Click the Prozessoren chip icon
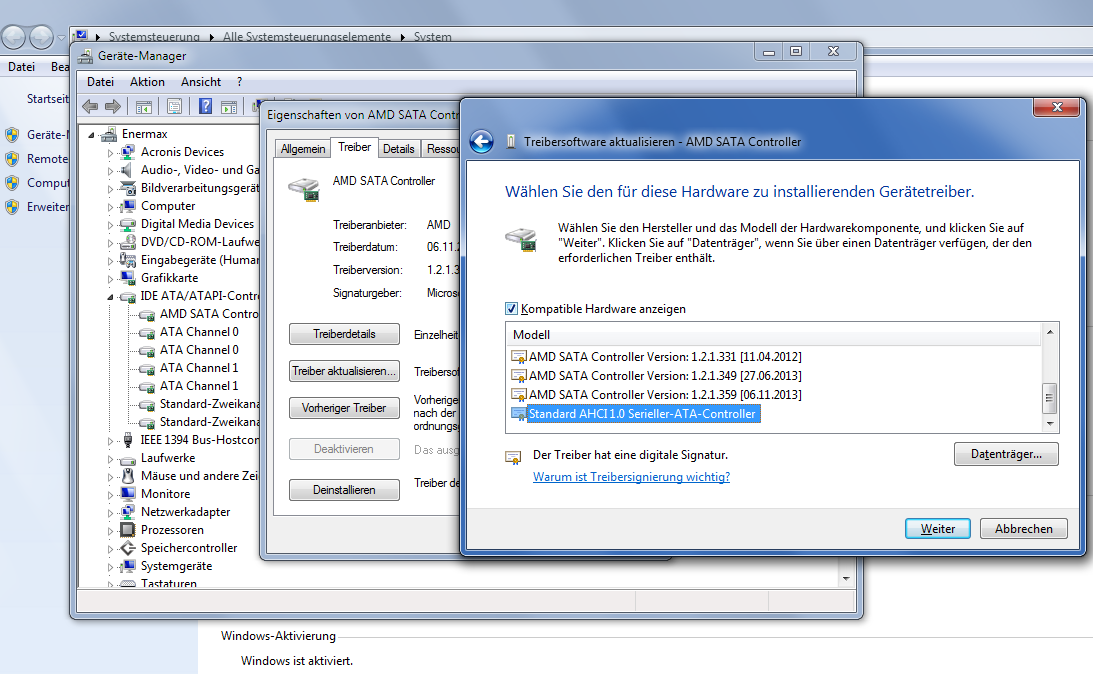1093x674 pixels. click(128, 530)
